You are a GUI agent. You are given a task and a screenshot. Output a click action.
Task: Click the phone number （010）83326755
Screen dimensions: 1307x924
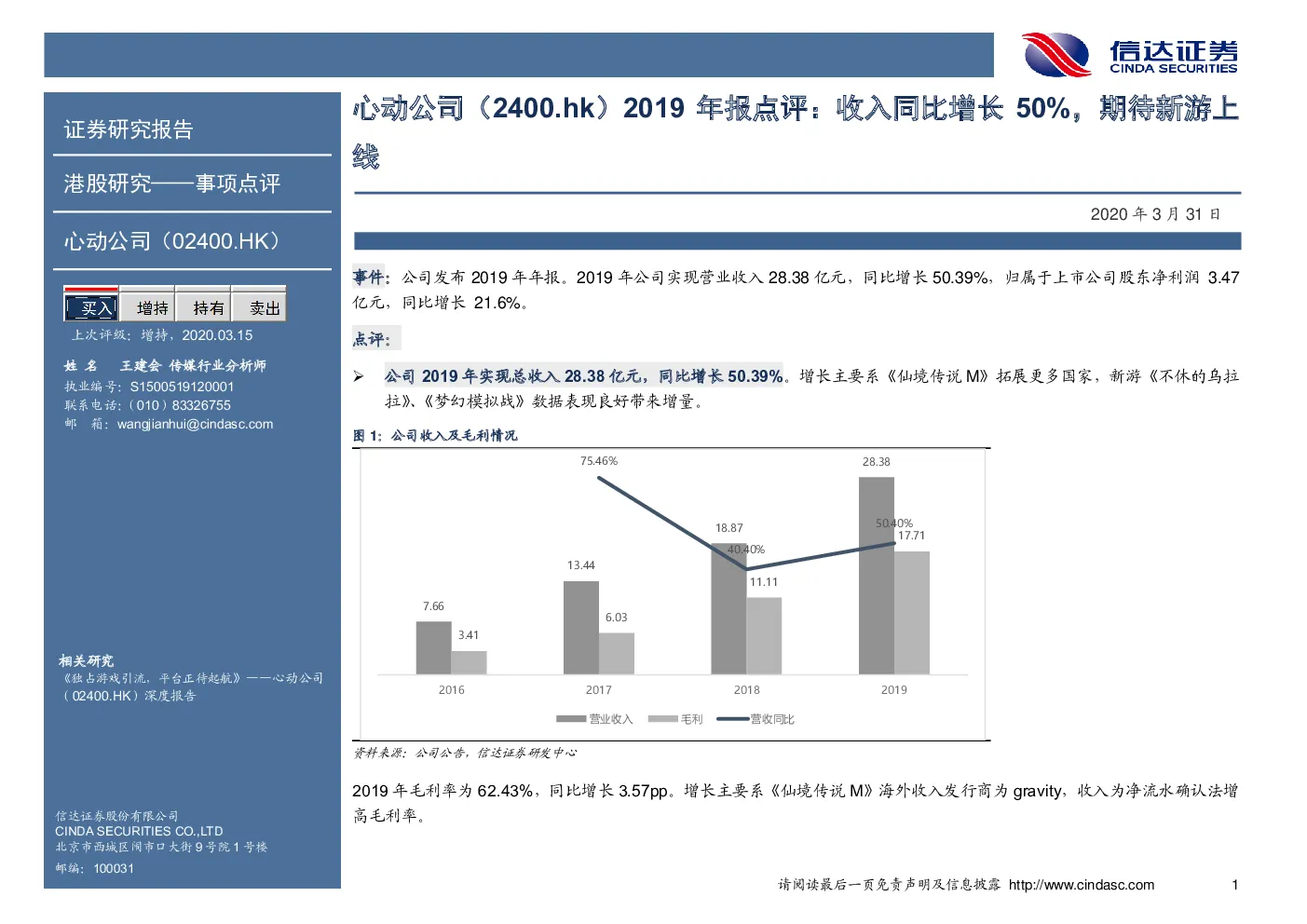coord(178,405)
